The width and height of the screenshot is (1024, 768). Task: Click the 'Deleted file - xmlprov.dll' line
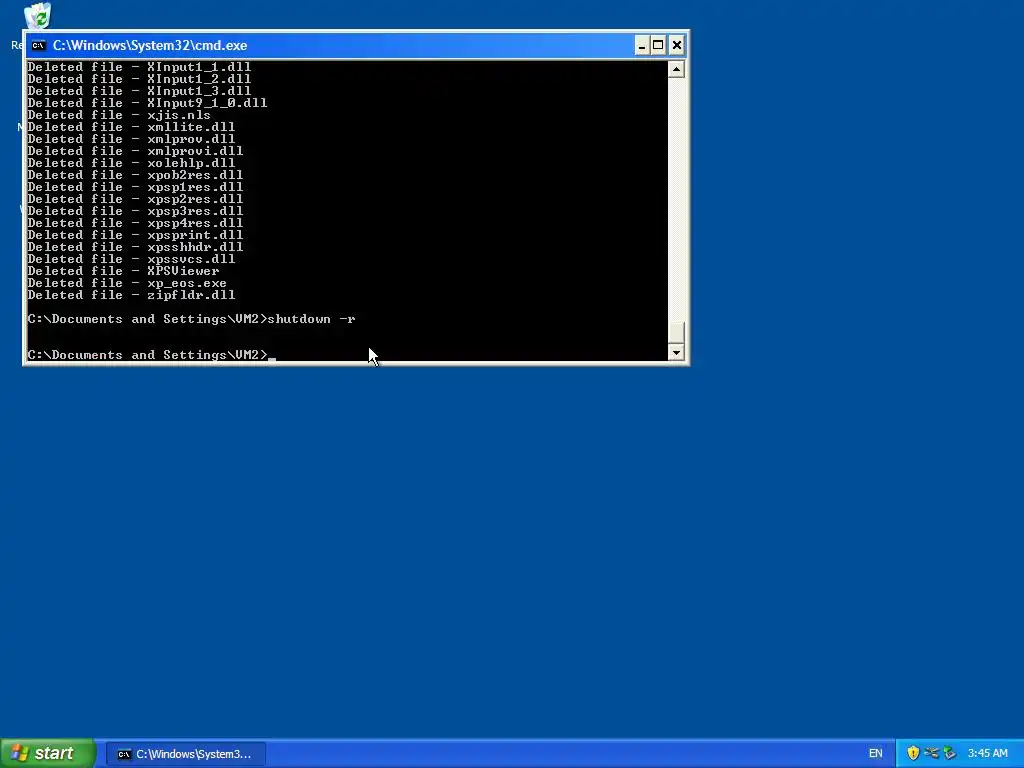(131, 139)
